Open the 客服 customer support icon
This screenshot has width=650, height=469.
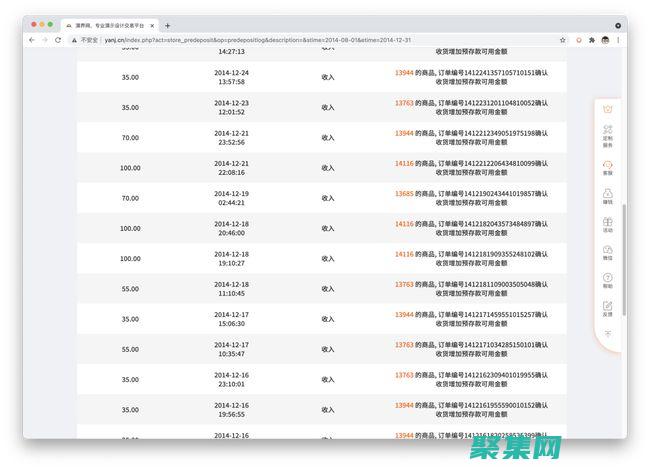pyautogui.click(x=608, y=166)
